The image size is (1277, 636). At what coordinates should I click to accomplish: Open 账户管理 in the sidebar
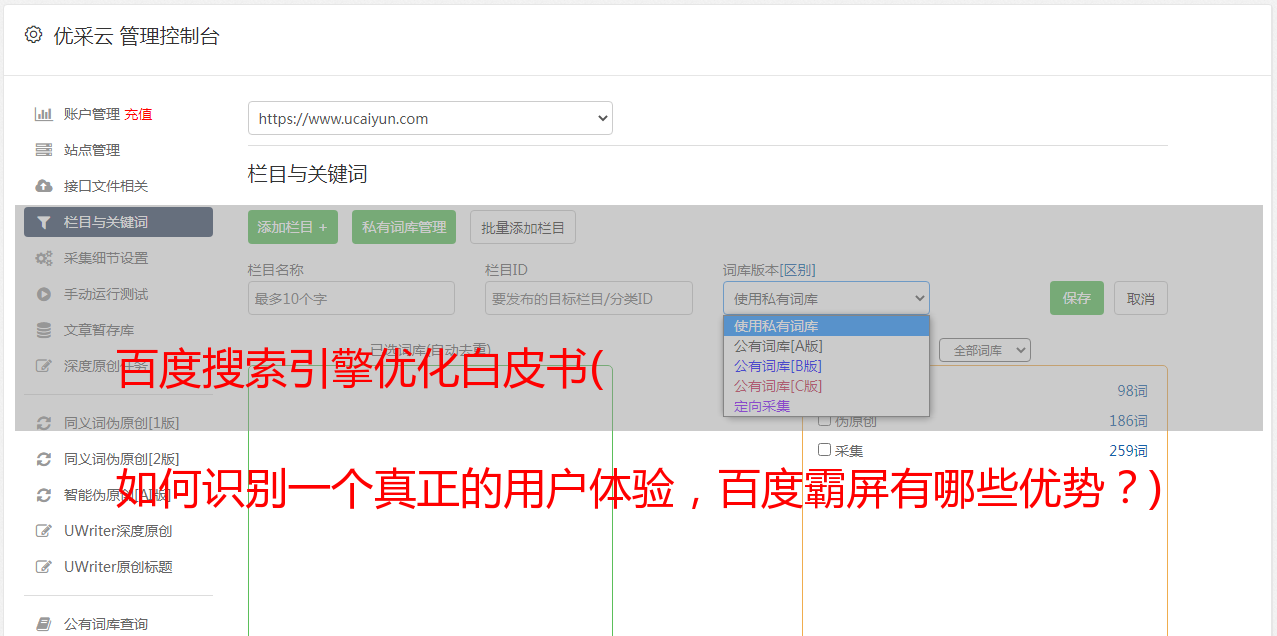click(x=92, y=114)
